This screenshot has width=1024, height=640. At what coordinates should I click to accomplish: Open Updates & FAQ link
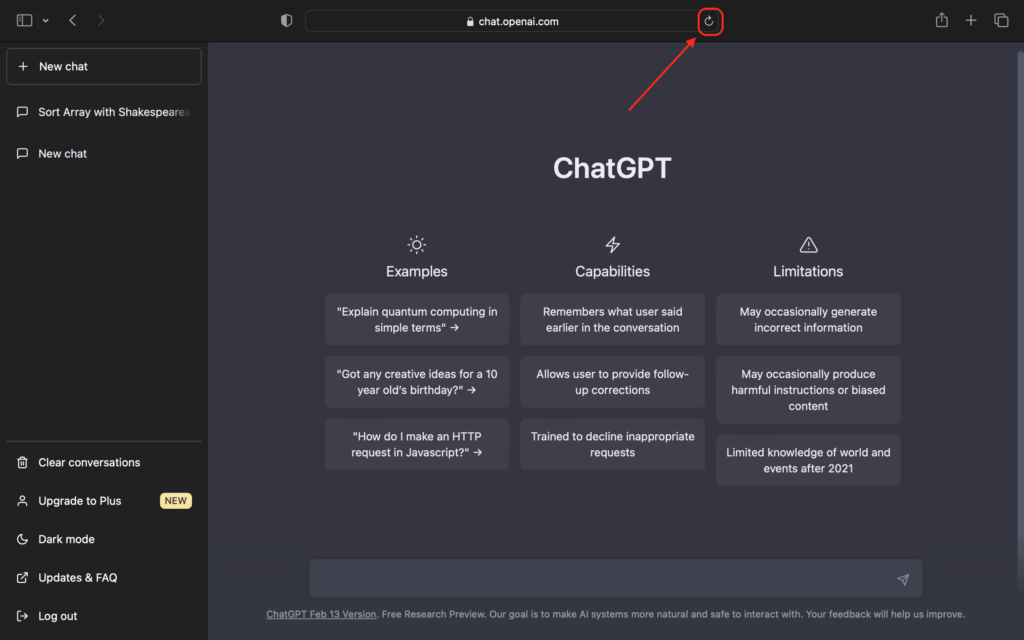77,578
